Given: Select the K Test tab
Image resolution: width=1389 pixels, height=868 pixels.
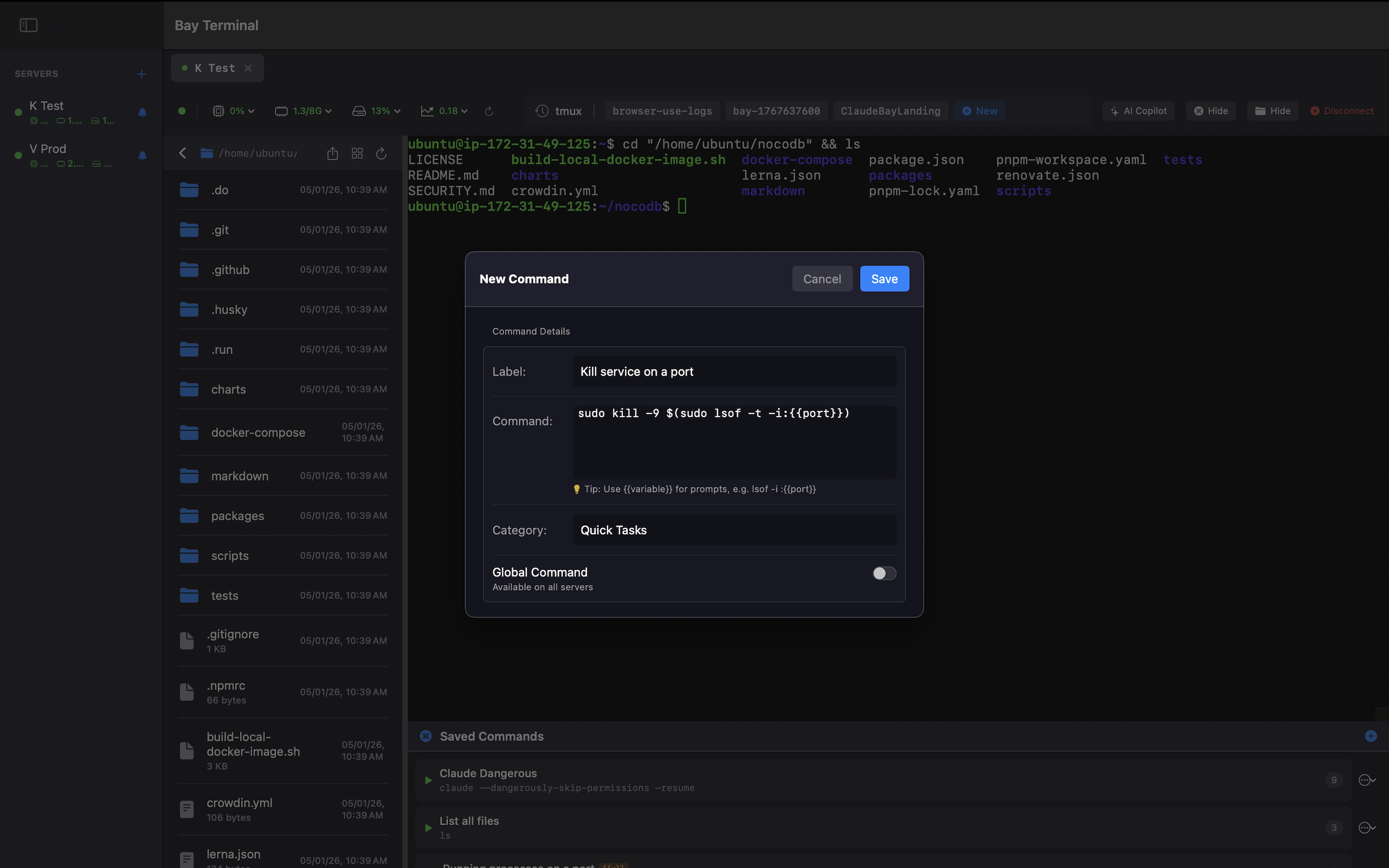Looking at the screenshot, I should (215, 68).
